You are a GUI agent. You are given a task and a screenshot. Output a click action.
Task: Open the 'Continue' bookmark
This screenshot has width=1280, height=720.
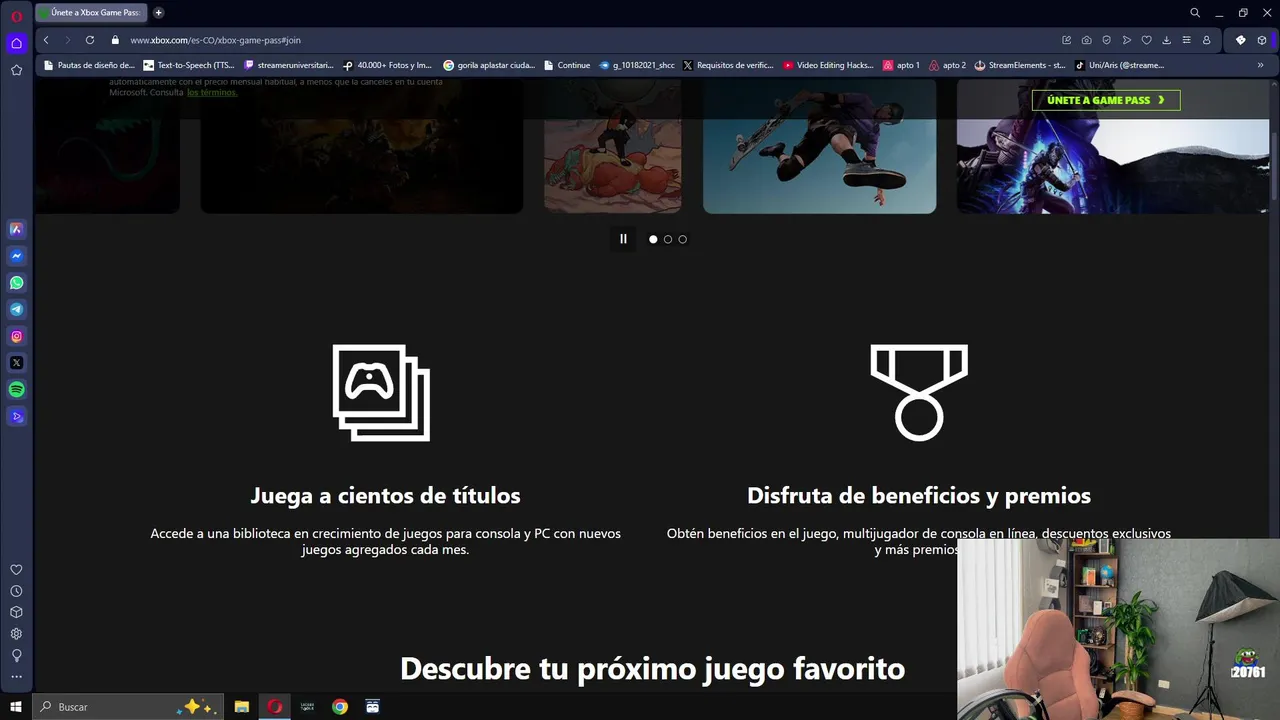[x=567, y=65]
